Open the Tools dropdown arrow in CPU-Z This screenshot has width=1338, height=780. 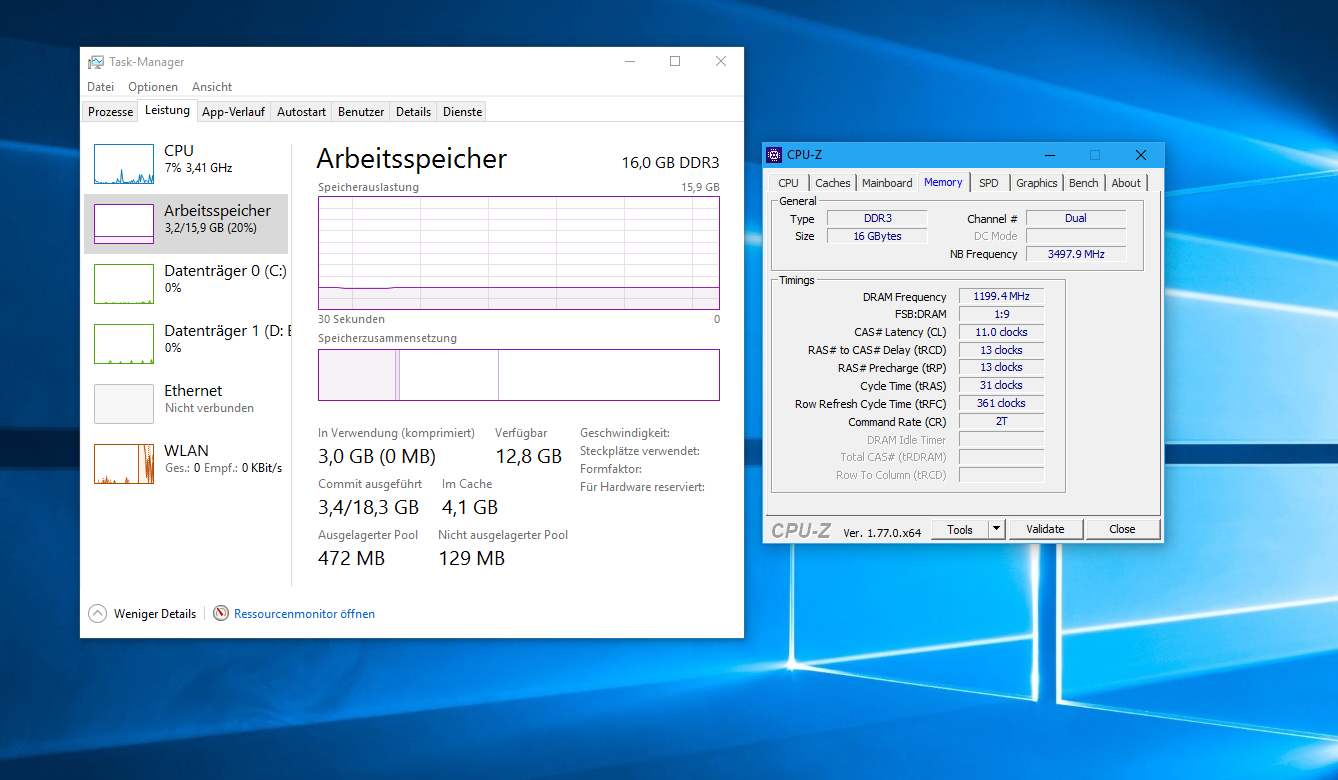[x=997, y=529]
